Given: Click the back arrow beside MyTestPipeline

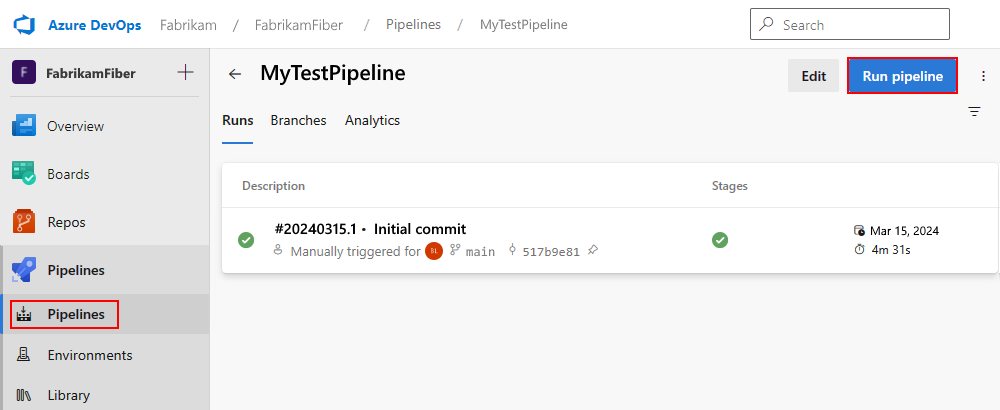Looking at the screenshot, I should [235, 74].
